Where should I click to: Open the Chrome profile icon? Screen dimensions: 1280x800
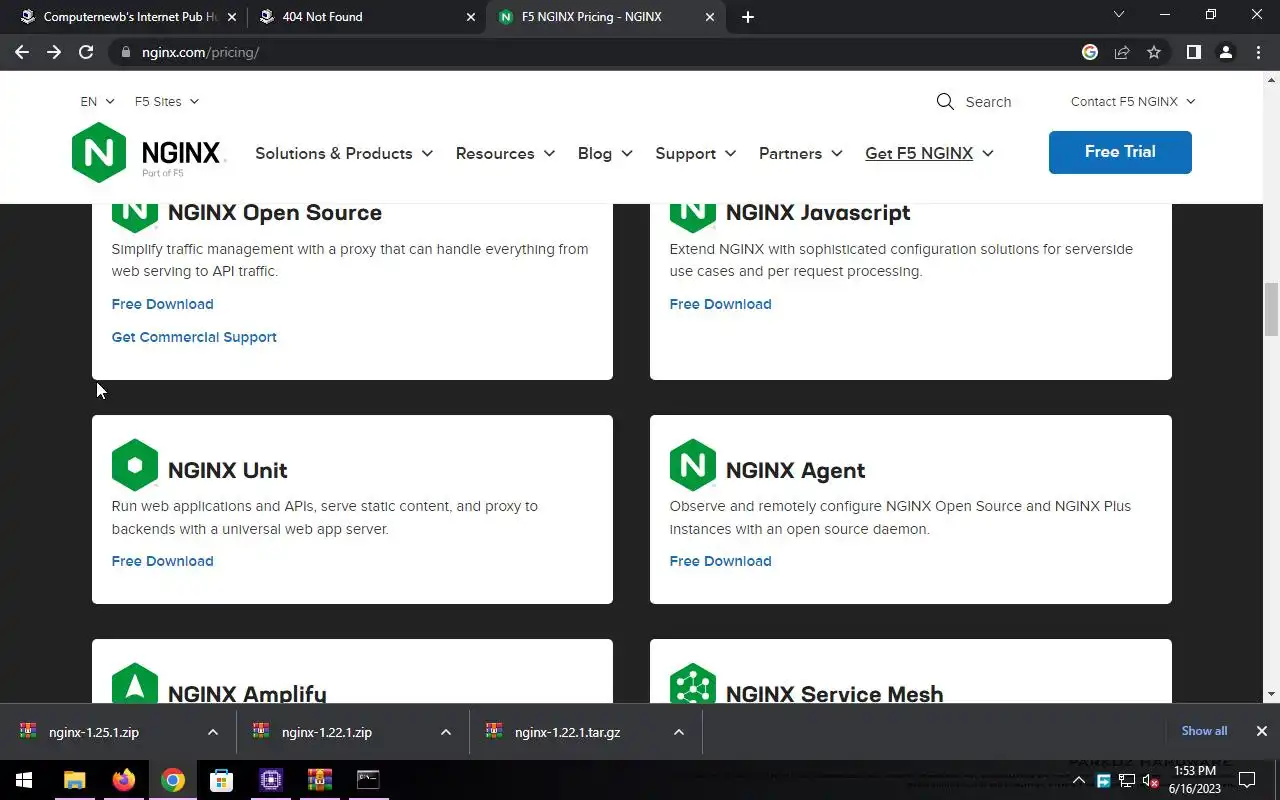1226,52
